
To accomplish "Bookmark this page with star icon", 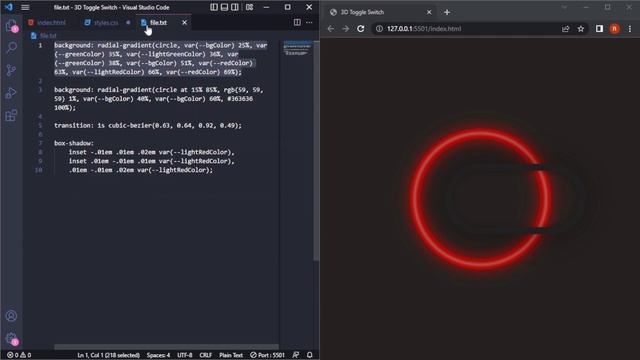I will [x=581, y=29].
